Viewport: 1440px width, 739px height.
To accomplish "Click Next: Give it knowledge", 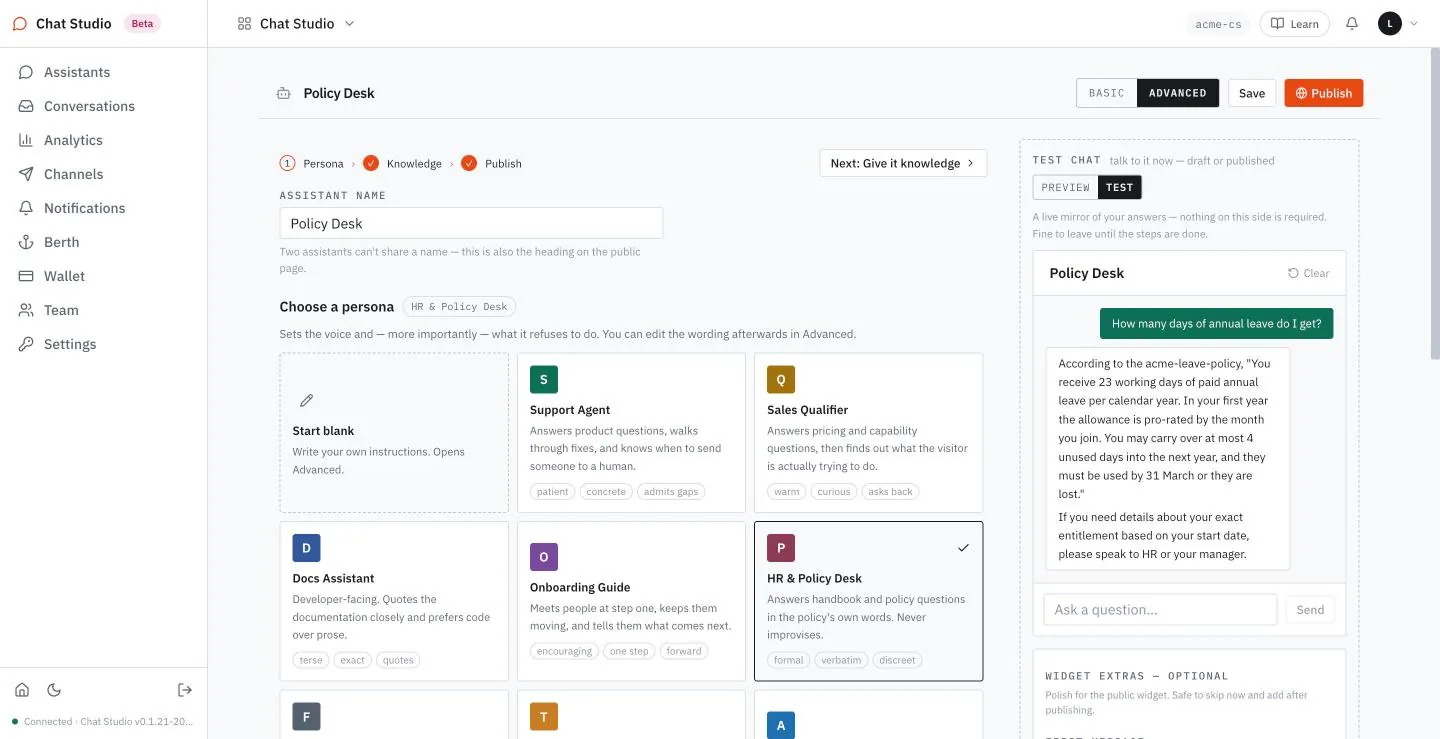I will tap(903, 163).
